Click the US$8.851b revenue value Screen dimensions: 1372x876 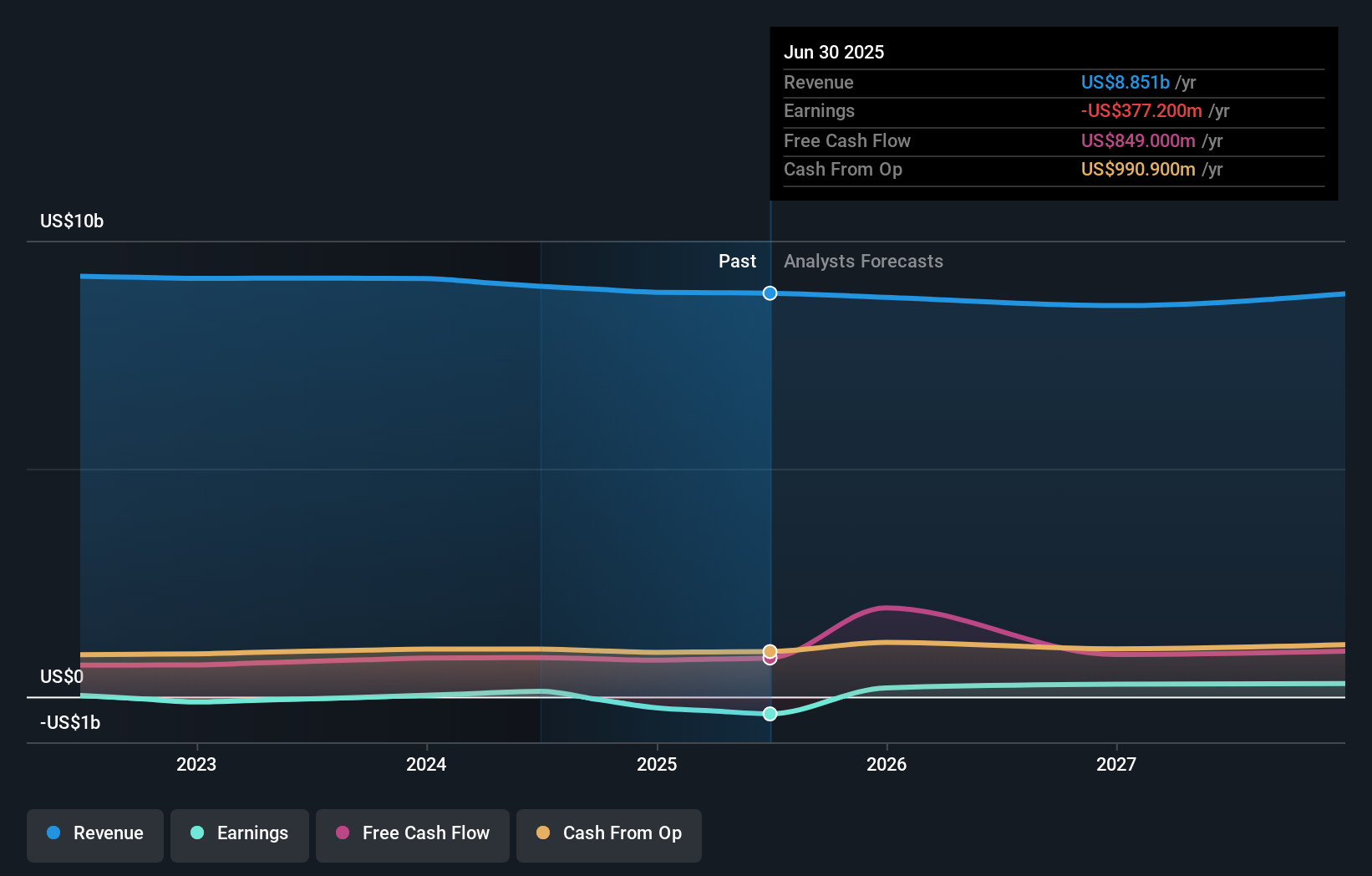click(1126, 83)
